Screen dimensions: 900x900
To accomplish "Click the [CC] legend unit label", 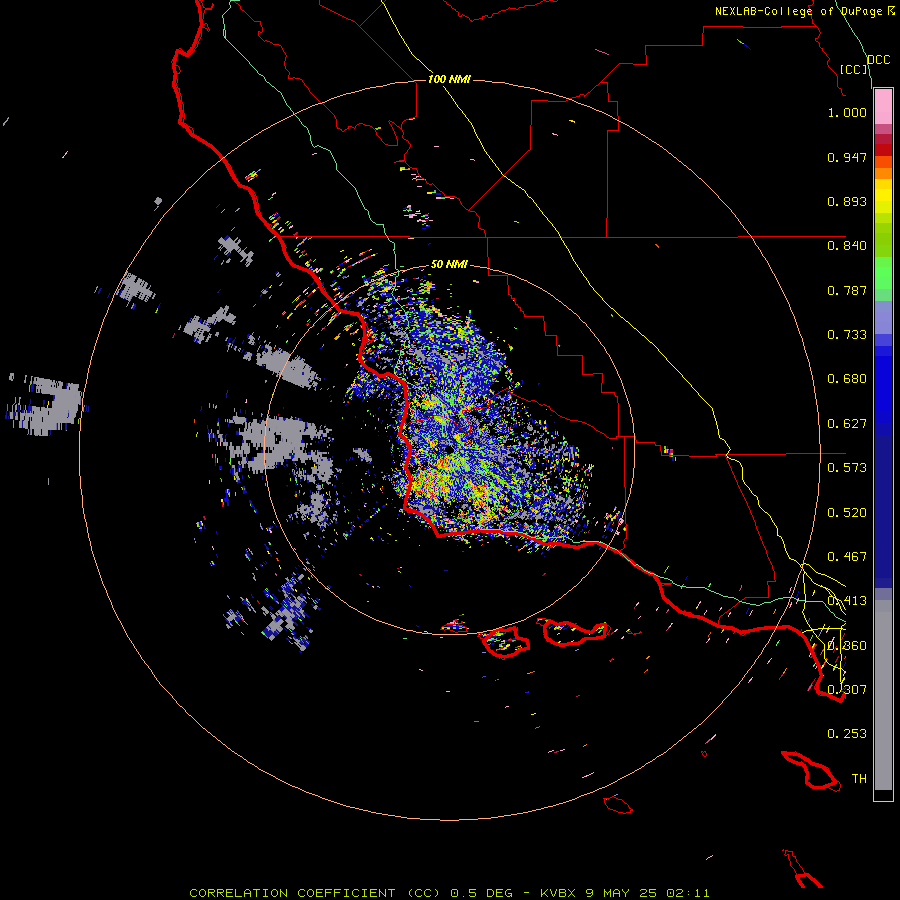I will (854, 69).
